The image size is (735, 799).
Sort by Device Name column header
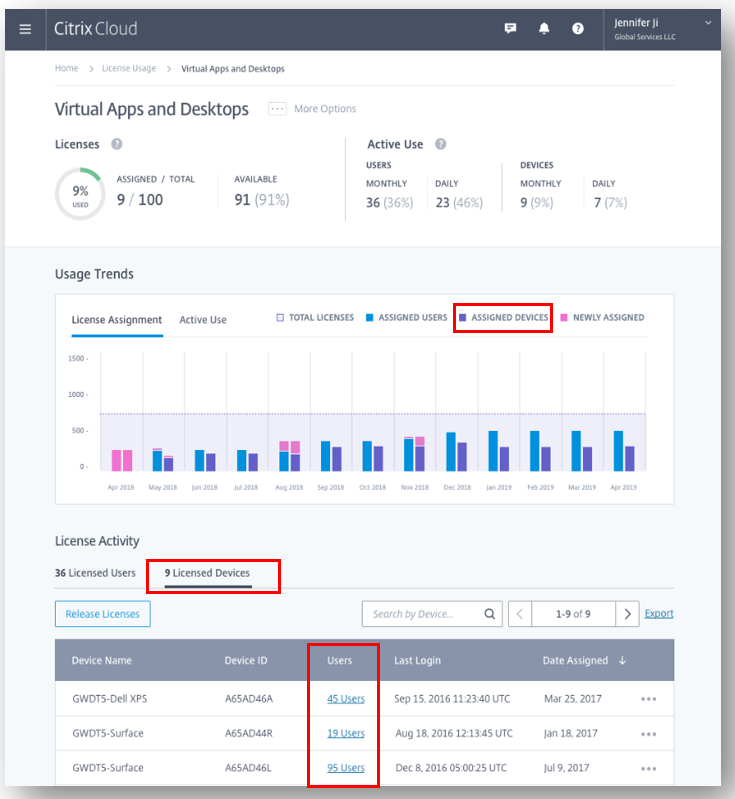pyautogui.click(x=101, y=660)
